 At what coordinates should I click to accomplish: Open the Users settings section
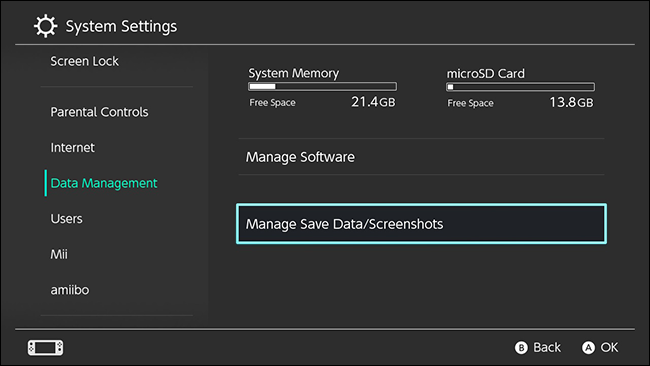pyautogui.click(x=66, y=219)
